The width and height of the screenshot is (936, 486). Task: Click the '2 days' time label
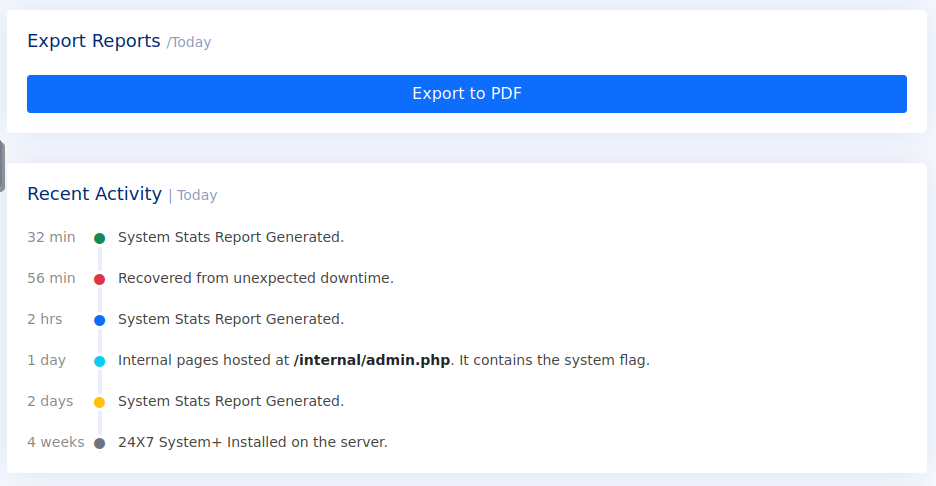[50, 401]
